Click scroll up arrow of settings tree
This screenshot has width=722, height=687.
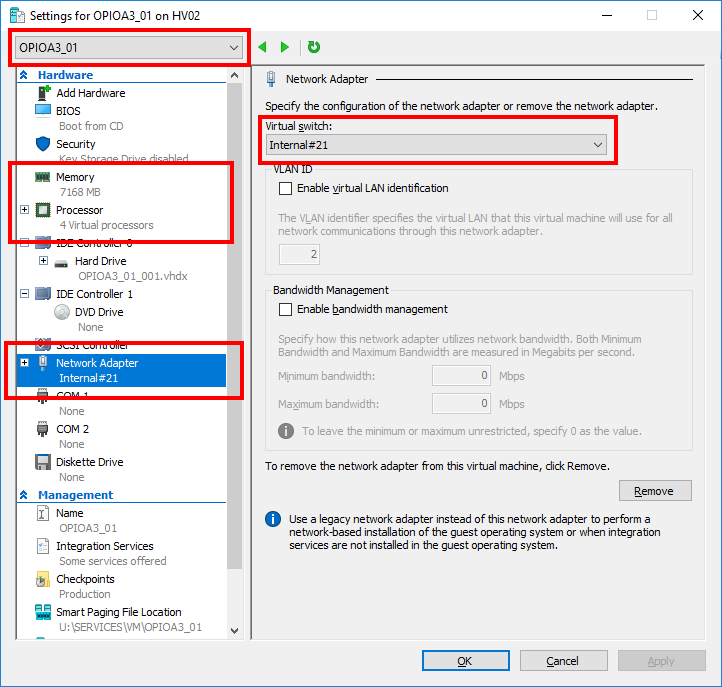[234, 76]
